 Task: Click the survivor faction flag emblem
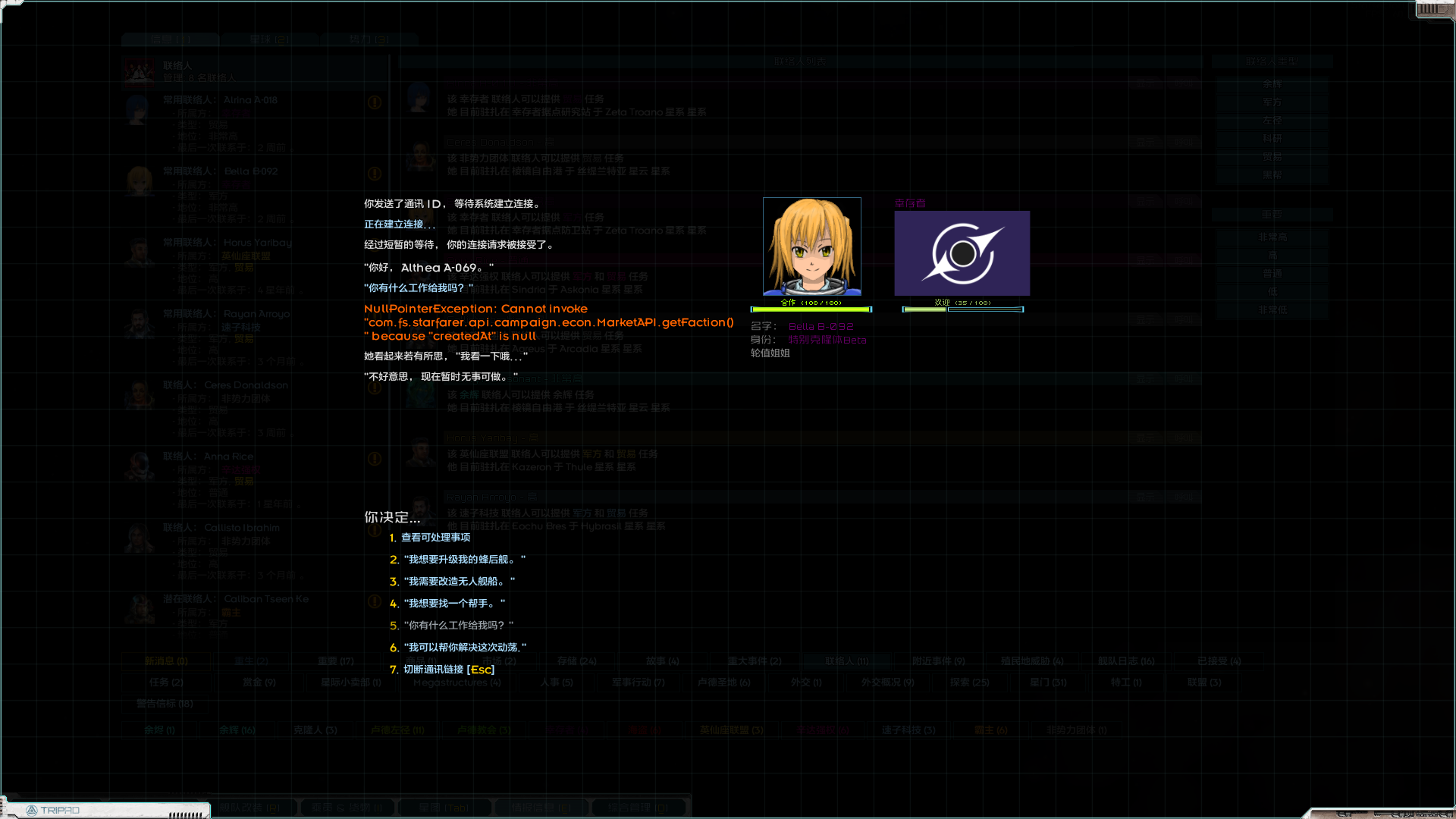click(x=962, y=253)
